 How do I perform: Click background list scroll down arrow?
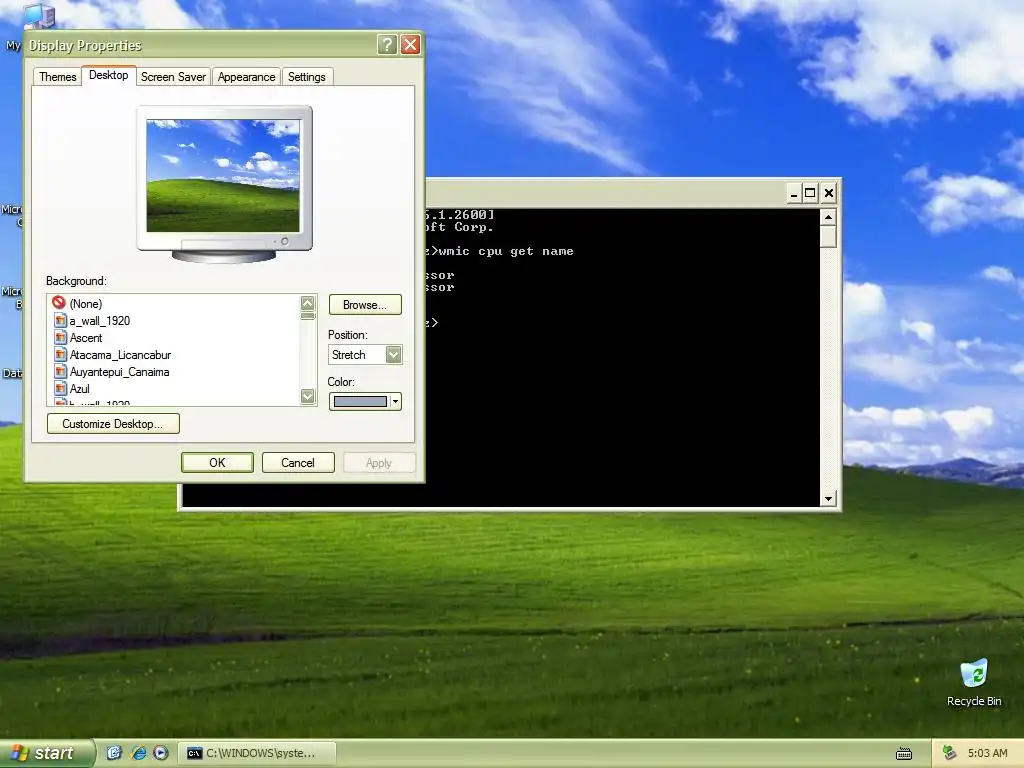pos(308,396)
